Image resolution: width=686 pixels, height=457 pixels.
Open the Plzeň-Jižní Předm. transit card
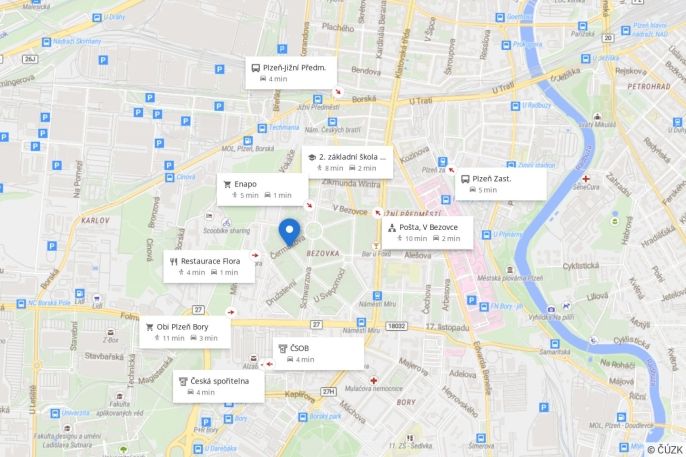[291, 73]
